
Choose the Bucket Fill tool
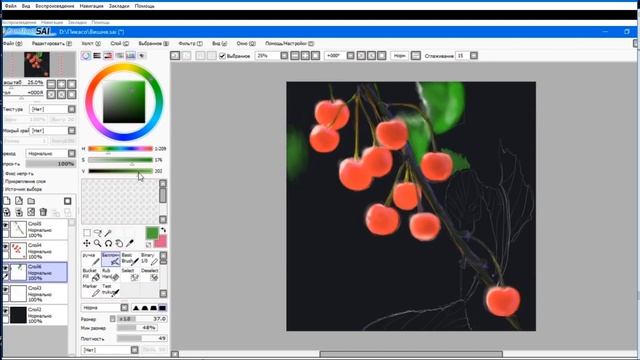[91, 275]
